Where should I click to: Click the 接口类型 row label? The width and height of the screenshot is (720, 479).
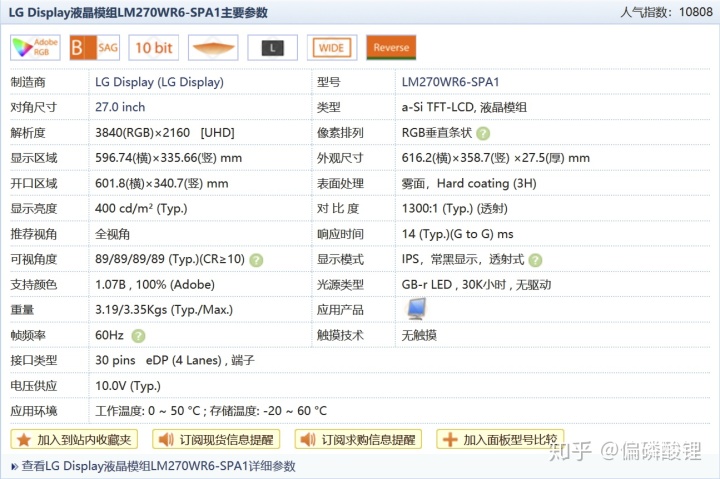click(34, 361)
